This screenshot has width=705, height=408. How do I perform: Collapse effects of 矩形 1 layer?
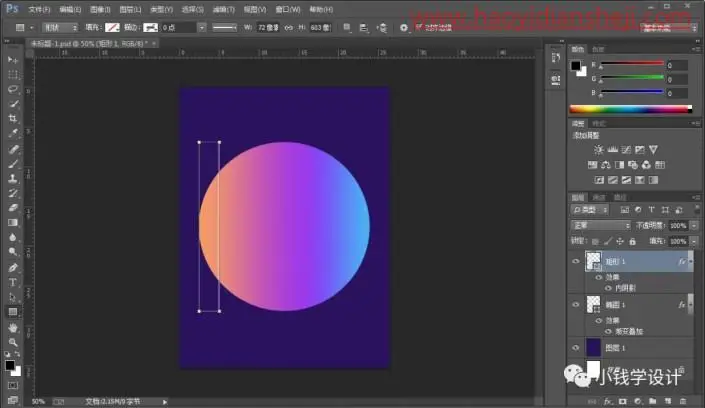[x=692, y=261]
